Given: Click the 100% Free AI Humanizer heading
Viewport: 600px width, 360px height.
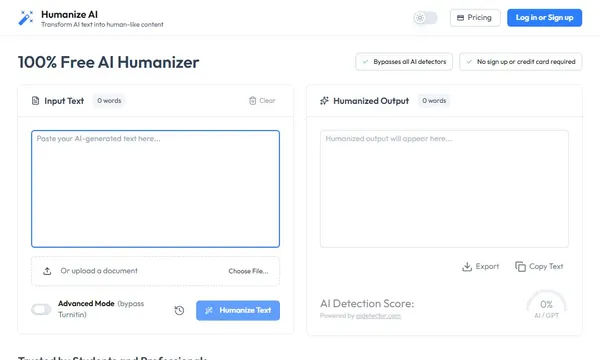Looking at the screenshot, I should point(109,62).
